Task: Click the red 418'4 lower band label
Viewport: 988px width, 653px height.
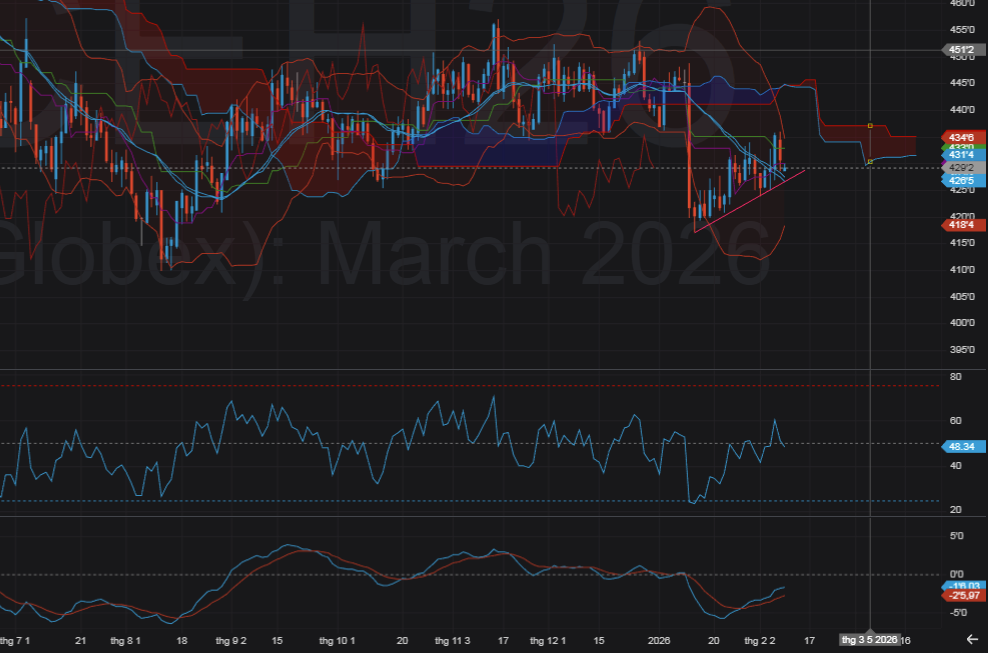Action: tap(964, 226)
